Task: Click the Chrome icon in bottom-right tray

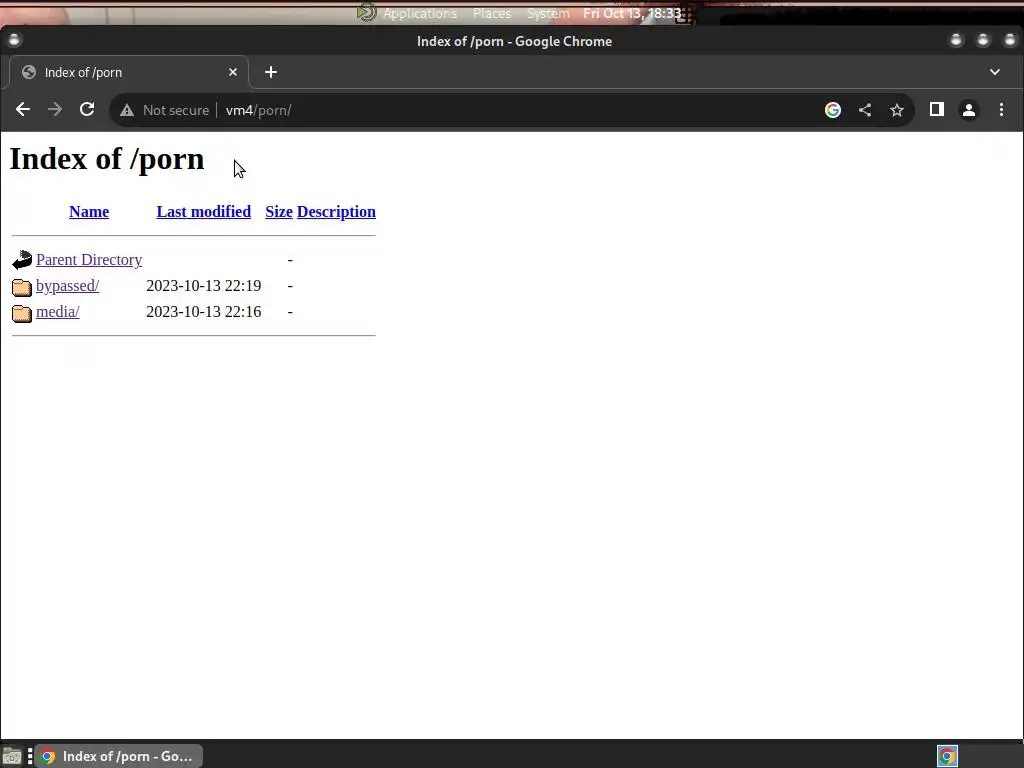Action: 947,756
